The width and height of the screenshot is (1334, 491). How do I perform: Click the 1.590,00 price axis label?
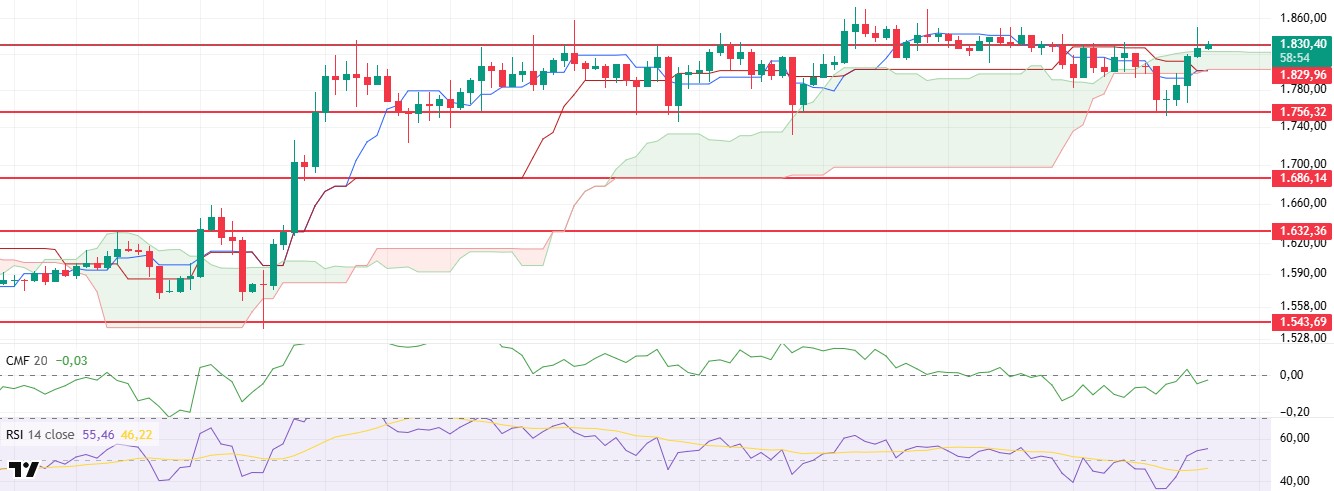1302,273
